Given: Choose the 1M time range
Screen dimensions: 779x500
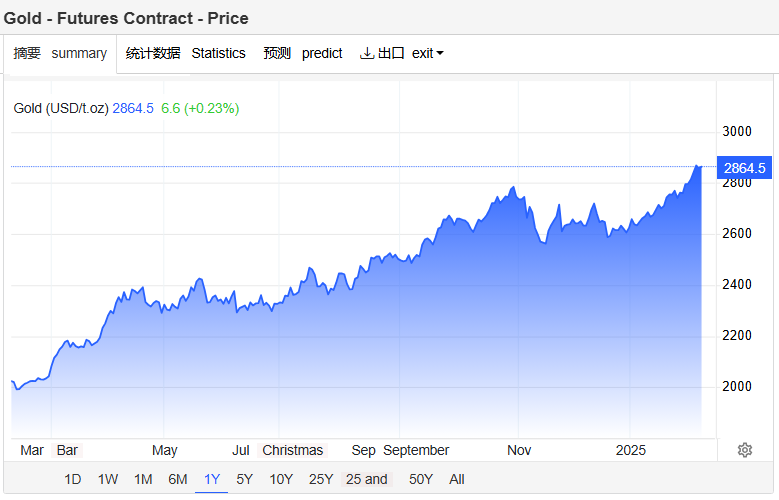Looking at the screenshot, I should pyautogui.click(x=143, y=479).
